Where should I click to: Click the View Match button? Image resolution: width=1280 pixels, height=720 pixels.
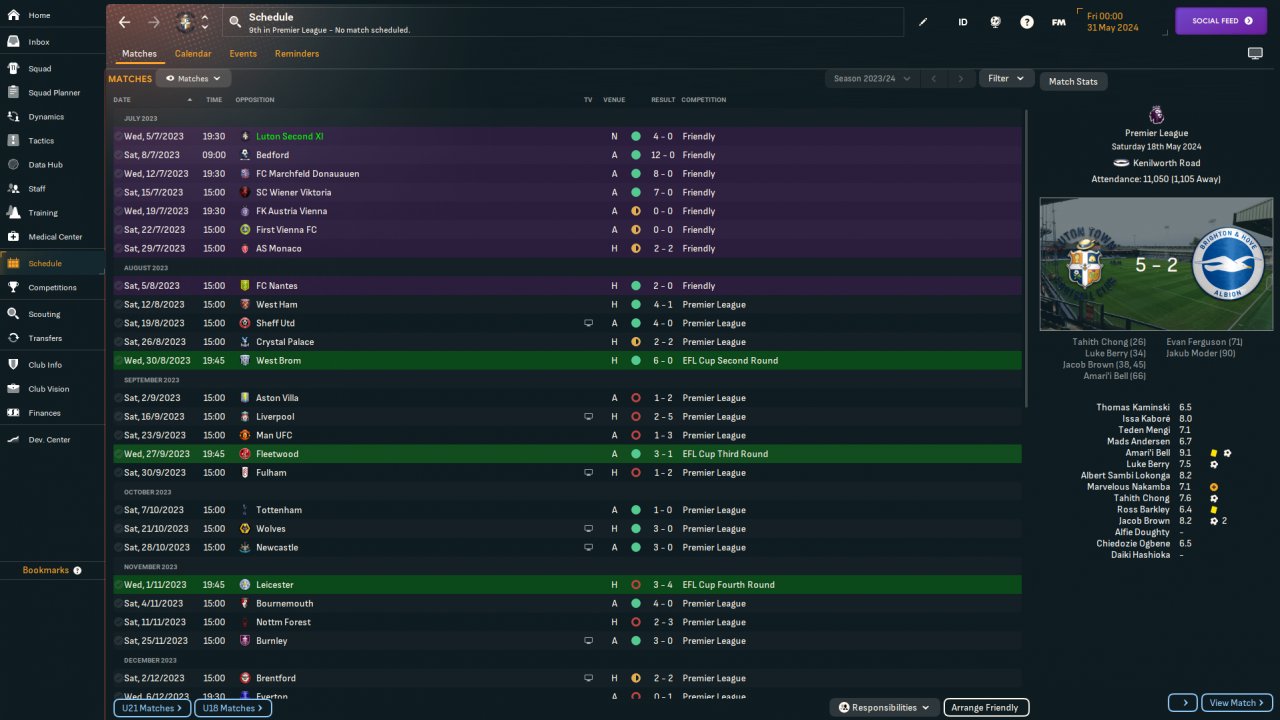[x=1238, y=703]
